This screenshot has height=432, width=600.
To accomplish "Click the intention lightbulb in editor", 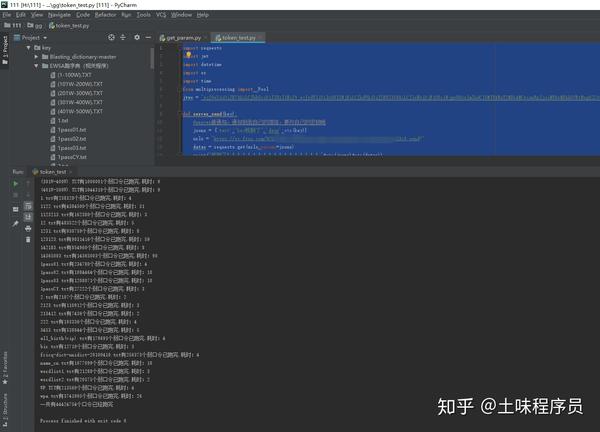I will pyautogui.click(x=188, y=55).
